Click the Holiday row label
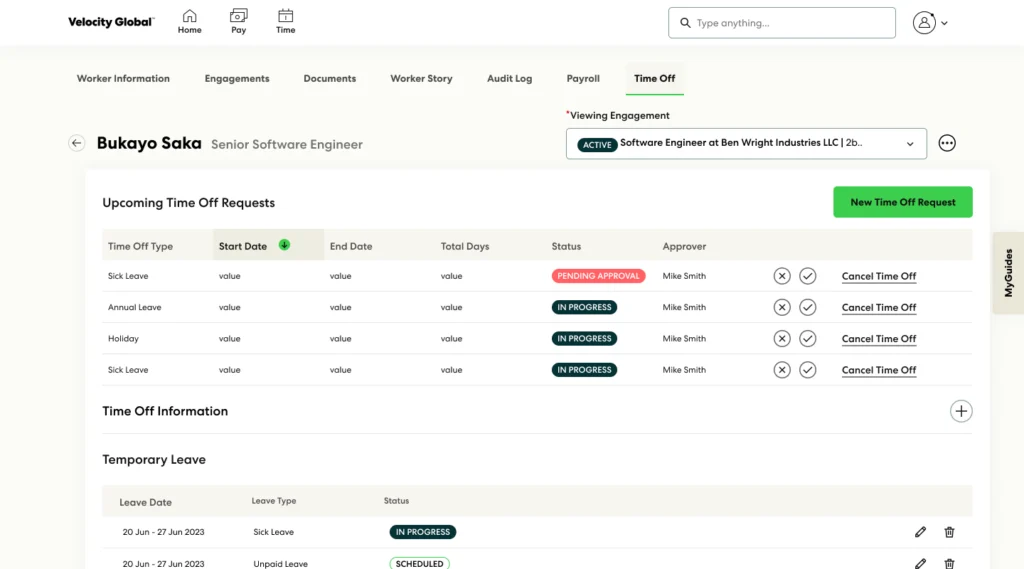The height and width of the screenshot is (569, 1024). coord(123,338)
